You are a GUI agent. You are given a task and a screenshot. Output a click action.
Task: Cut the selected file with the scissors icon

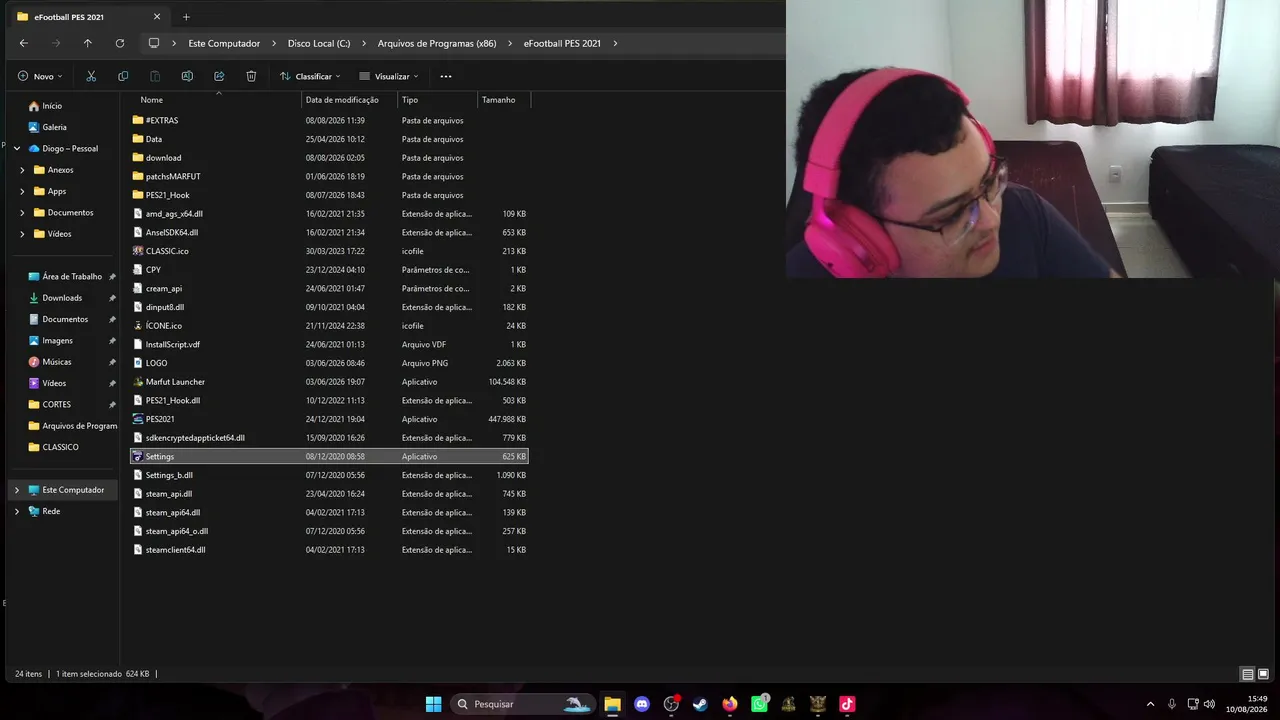point(91,76)
